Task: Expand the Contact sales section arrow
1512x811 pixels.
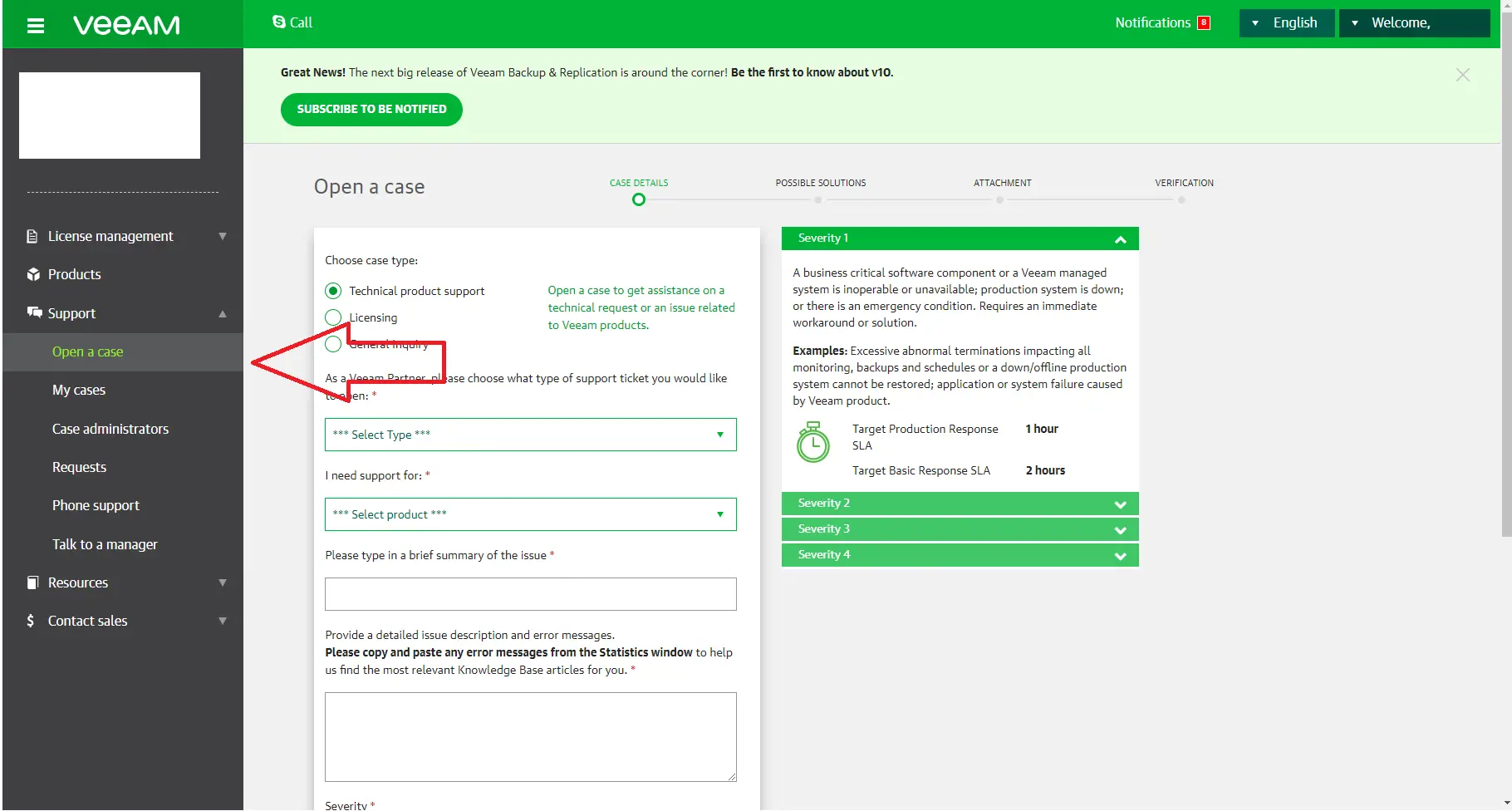Action: point(223,622)
